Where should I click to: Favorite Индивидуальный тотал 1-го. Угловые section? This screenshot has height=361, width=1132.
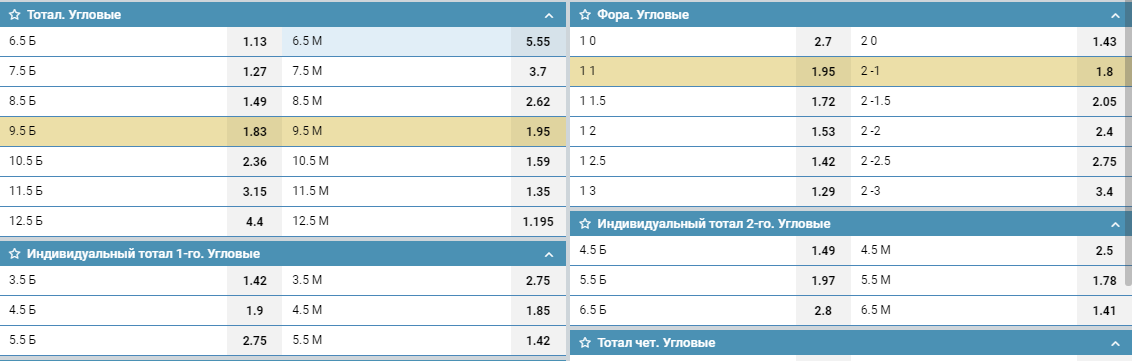pos(14,253)
